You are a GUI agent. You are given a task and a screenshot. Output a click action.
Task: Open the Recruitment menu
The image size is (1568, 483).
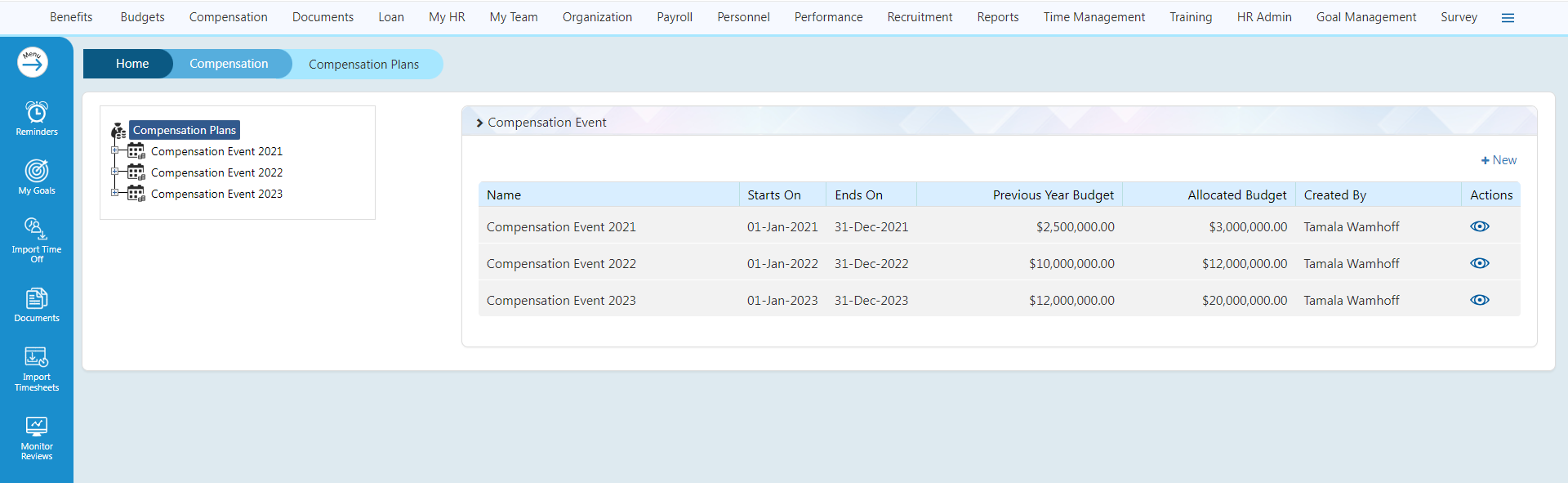click(920, 17)
